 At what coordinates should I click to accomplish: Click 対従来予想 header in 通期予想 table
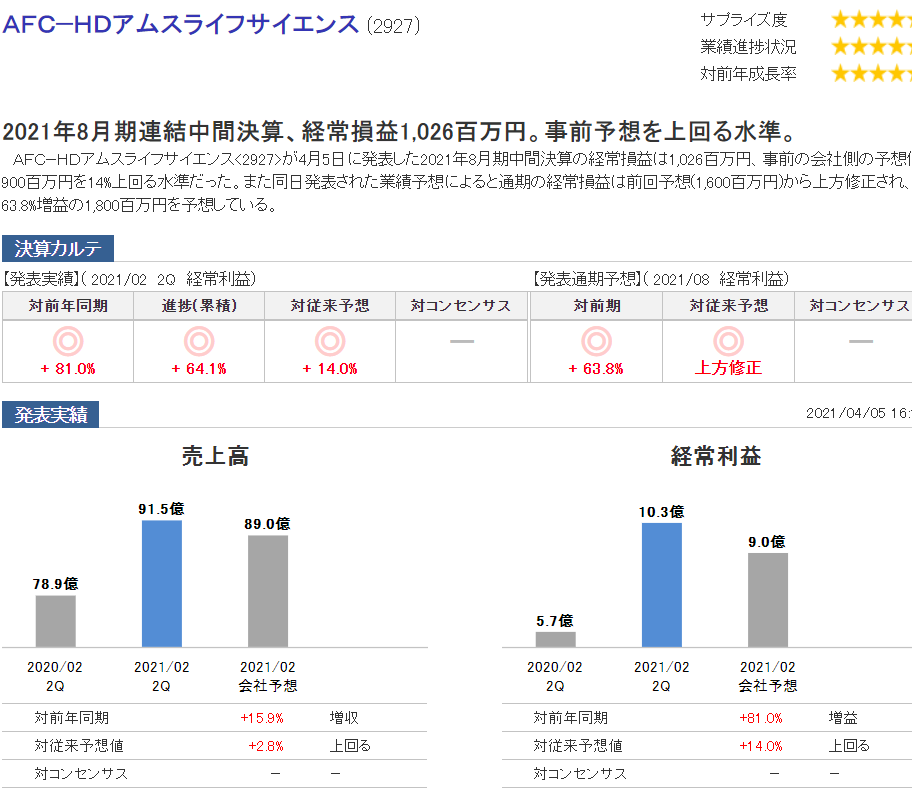pos(729,306)
